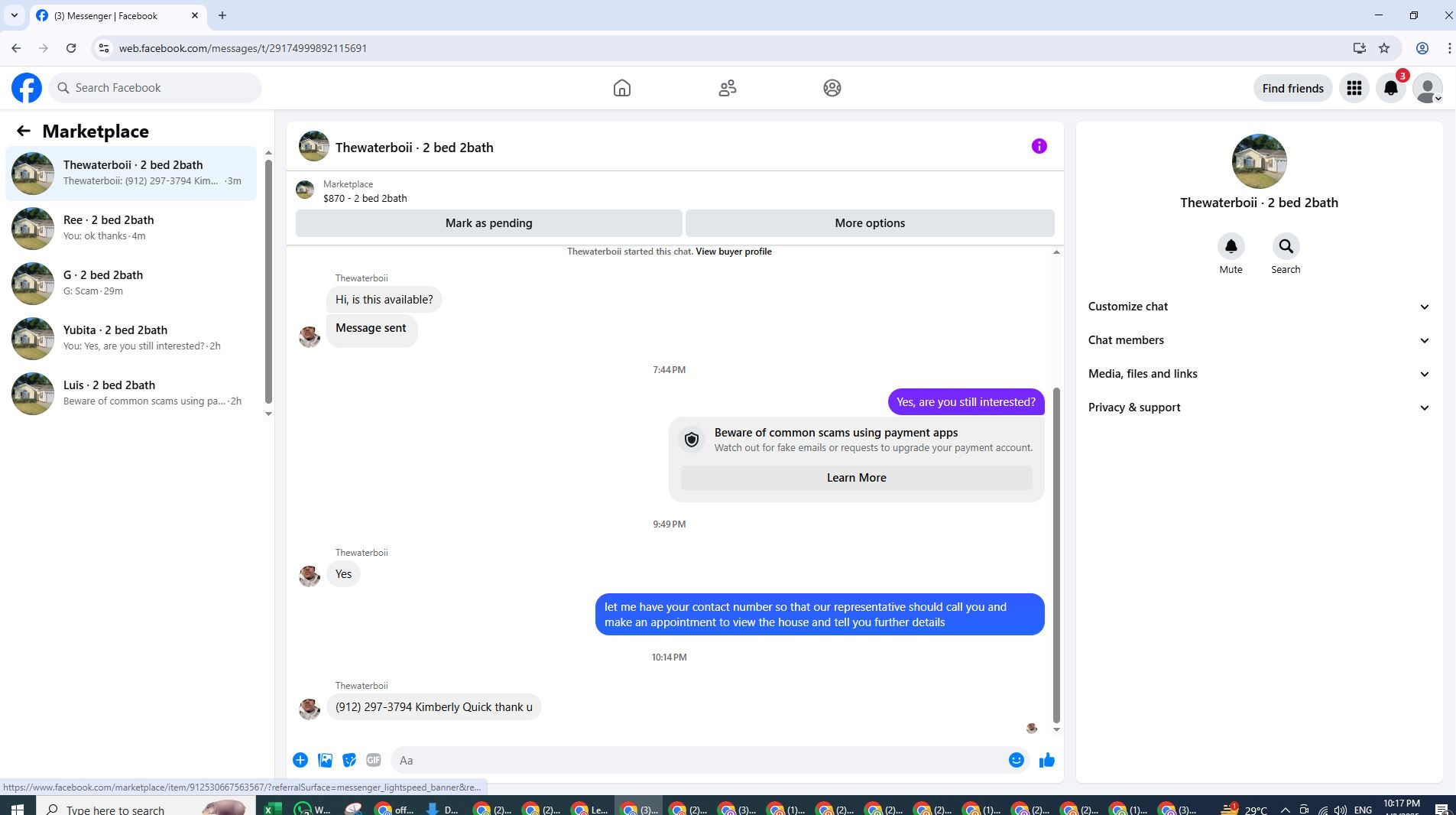Click Thewaterboii chat header title
Image resolution: width=1456 pixels, height=815 pixels.
(x=414, y=148)
